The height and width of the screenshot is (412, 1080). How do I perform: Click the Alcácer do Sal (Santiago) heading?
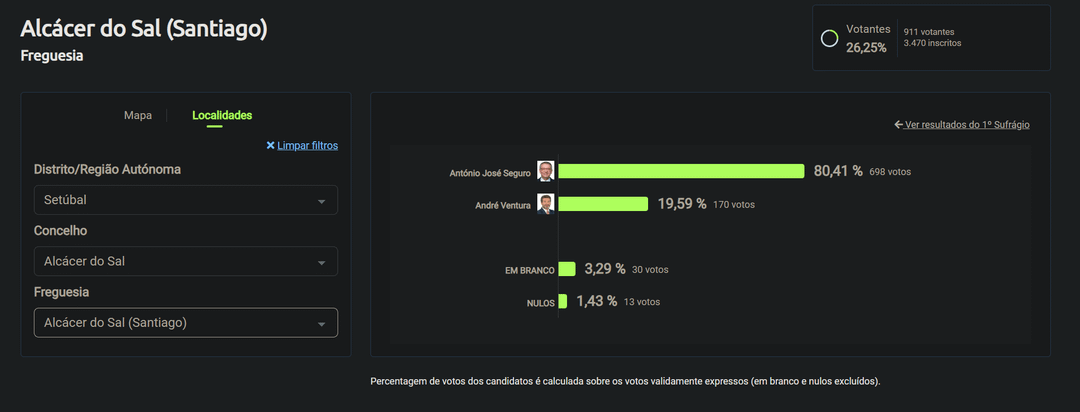coord(144,29)
